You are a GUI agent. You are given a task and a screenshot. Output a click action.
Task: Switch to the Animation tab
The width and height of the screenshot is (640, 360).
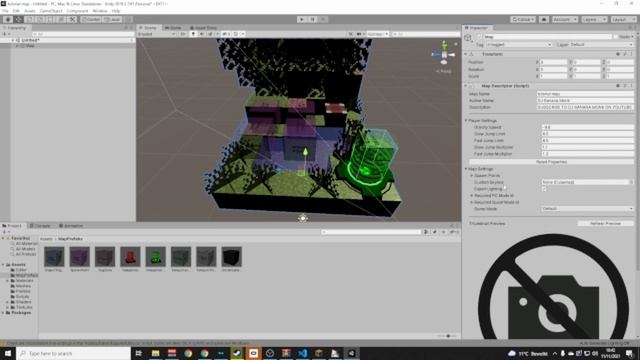click(x=71, y=226)
